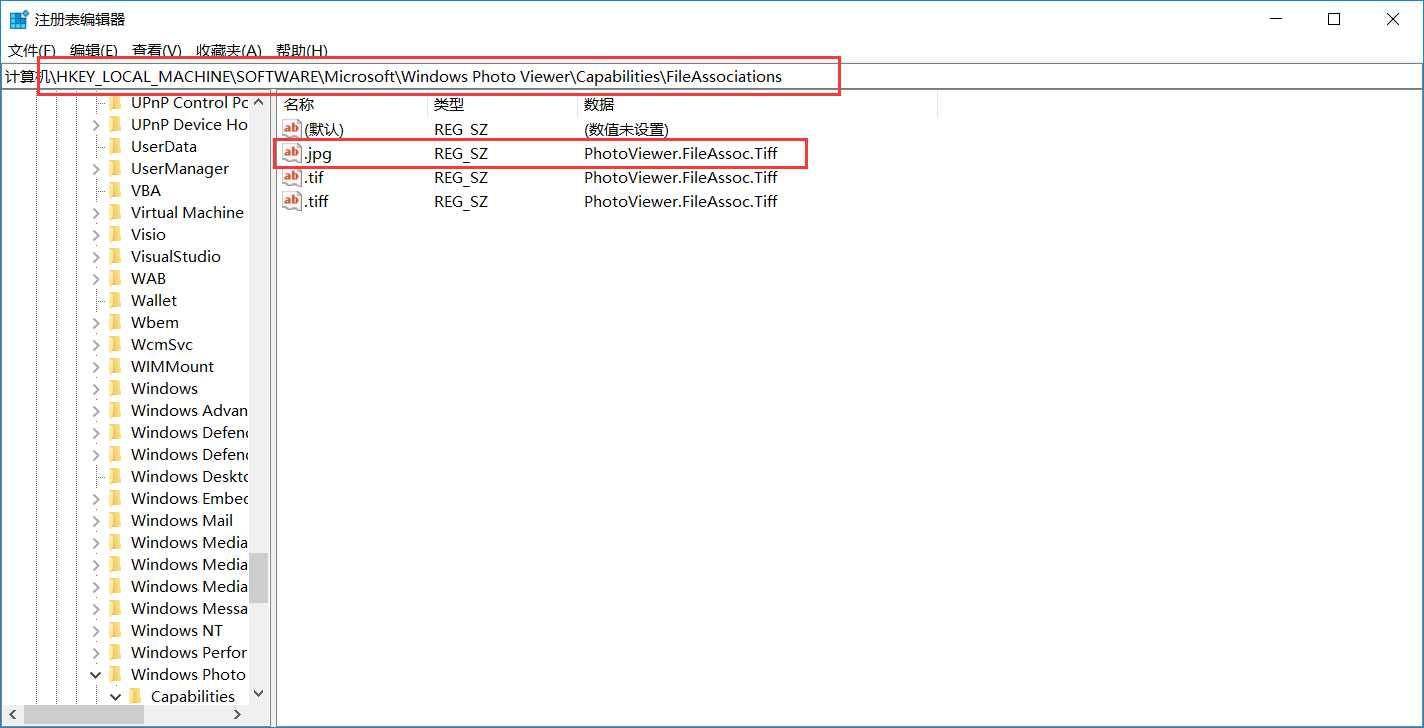
Task: Open the 文件(F) menu
Action: tap(32, 50)
